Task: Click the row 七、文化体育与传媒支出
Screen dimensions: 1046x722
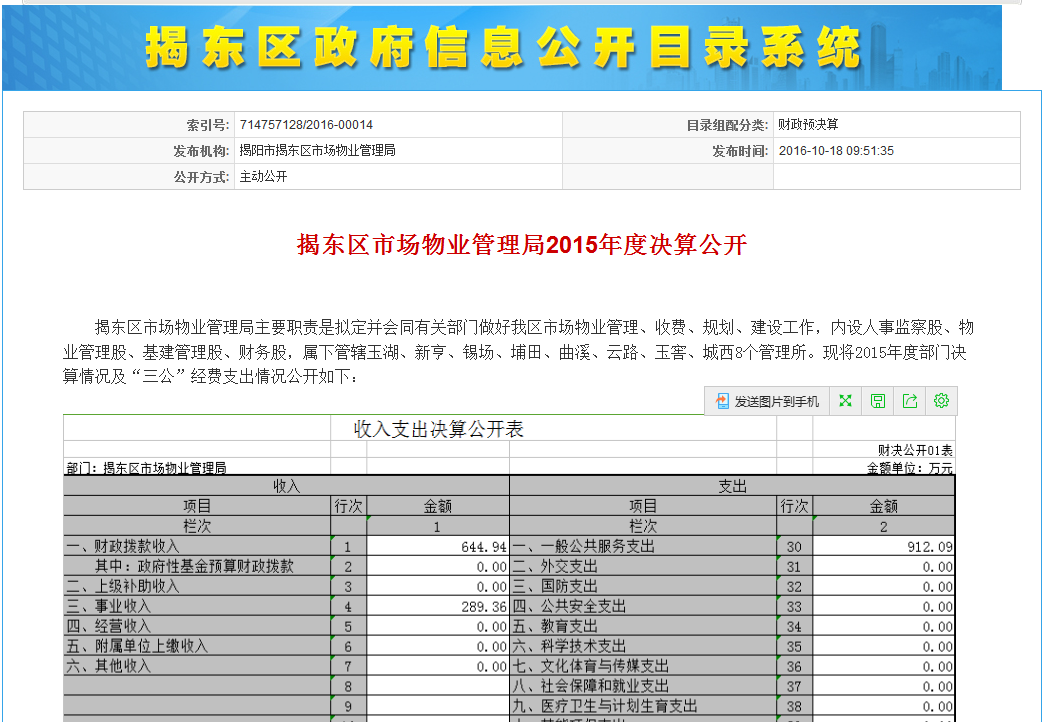Action: click(590, 667)
